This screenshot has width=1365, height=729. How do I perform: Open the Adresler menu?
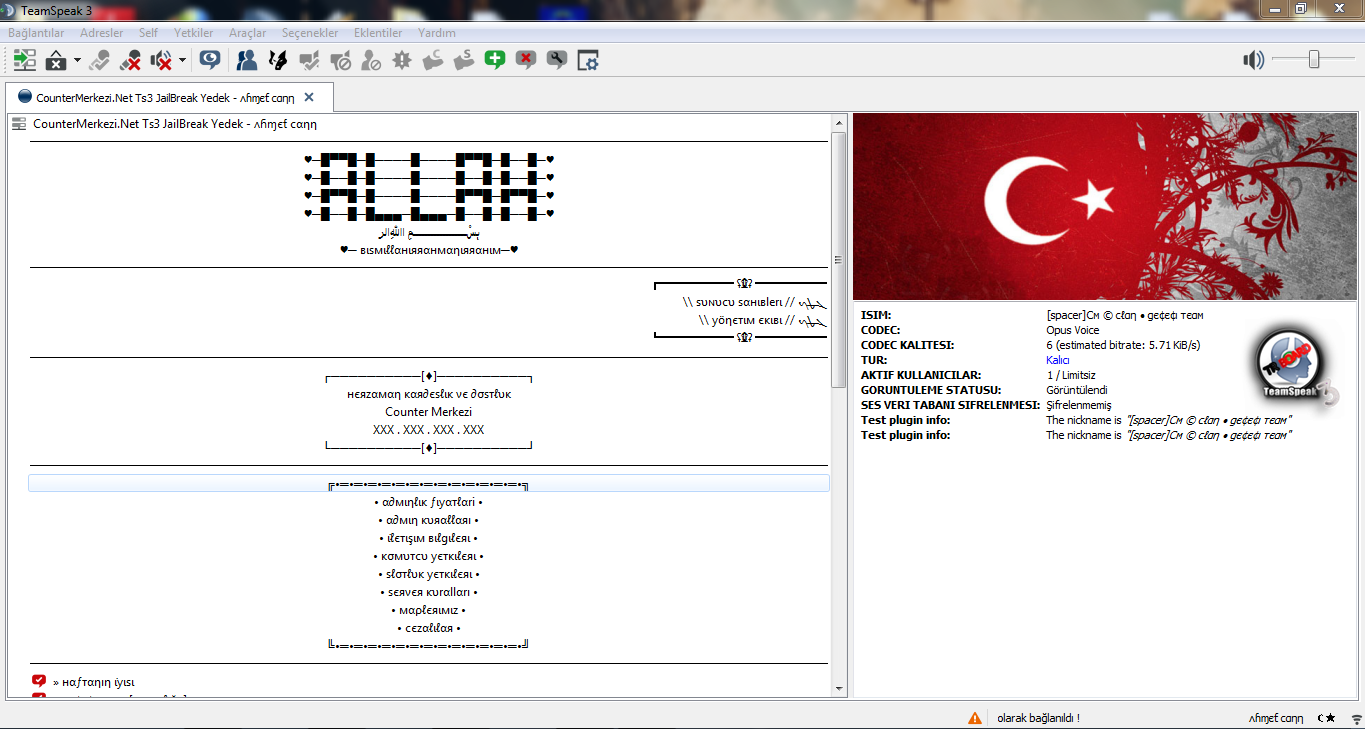click(102, 33)
